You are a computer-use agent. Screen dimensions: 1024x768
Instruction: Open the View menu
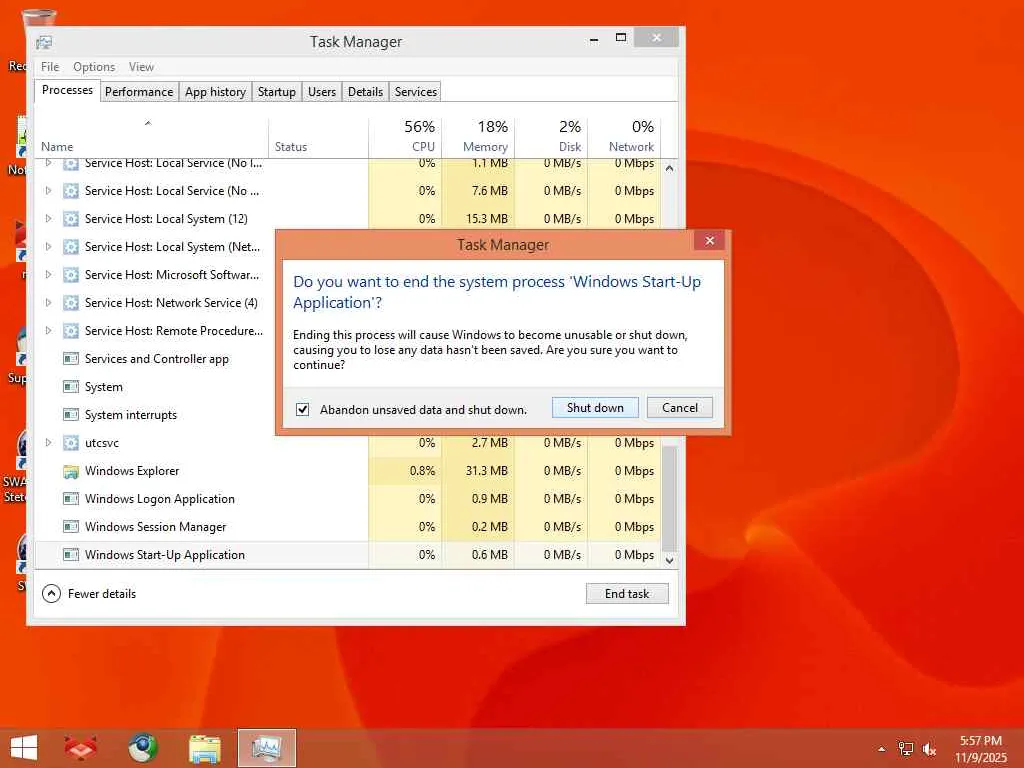point(141,67)
